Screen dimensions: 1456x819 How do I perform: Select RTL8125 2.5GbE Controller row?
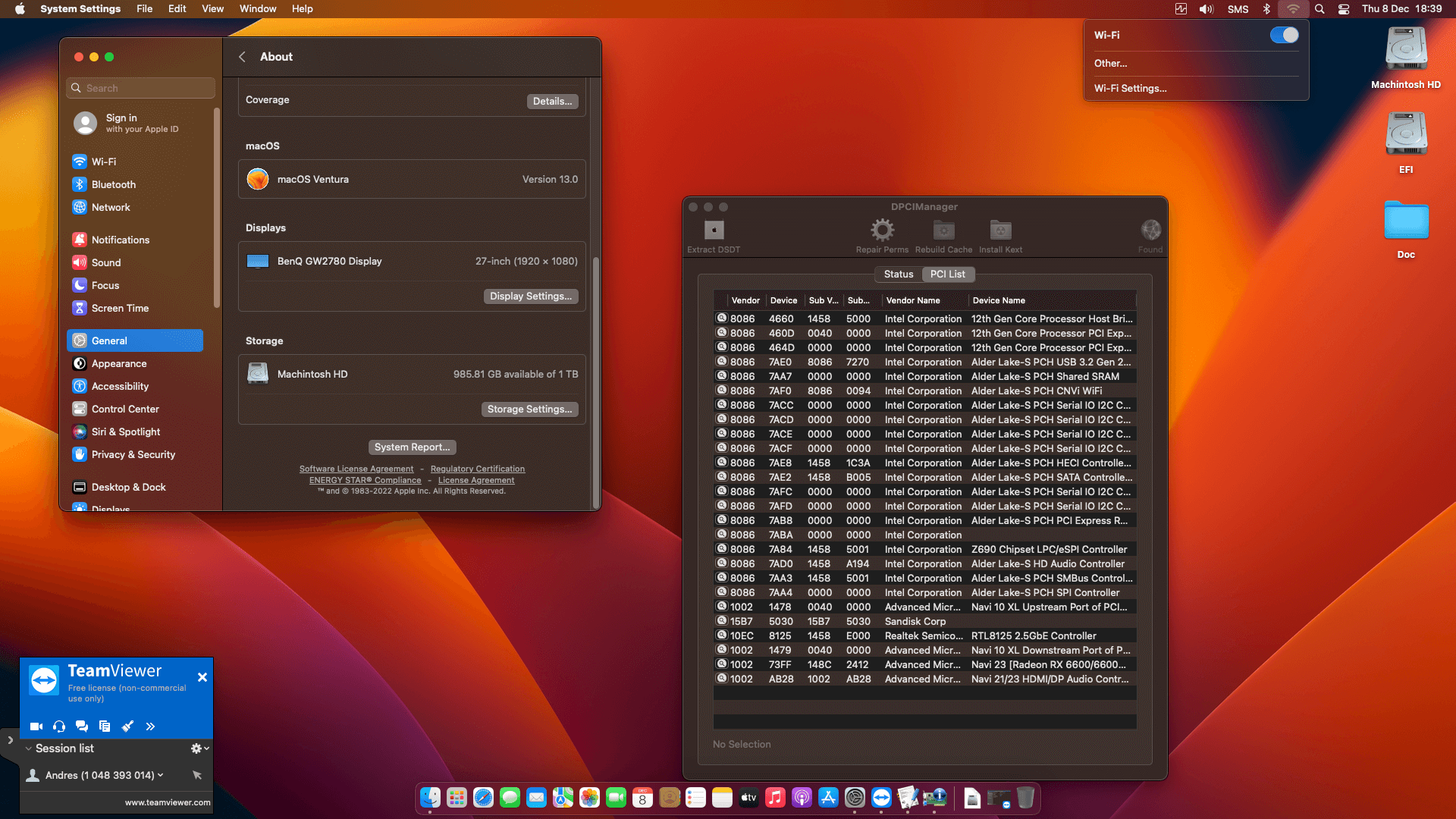click(924, 635)
